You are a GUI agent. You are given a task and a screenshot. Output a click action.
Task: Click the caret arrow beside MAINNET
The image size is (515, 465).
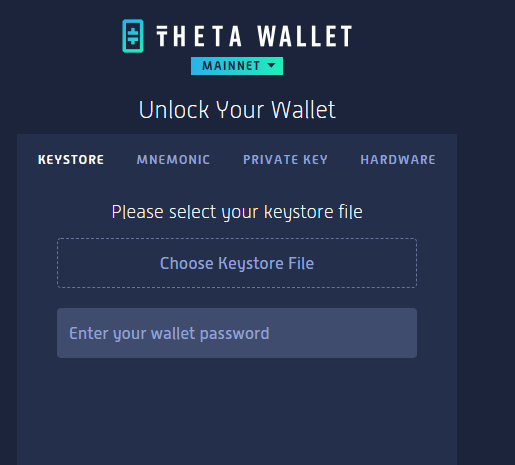point(272,65)
